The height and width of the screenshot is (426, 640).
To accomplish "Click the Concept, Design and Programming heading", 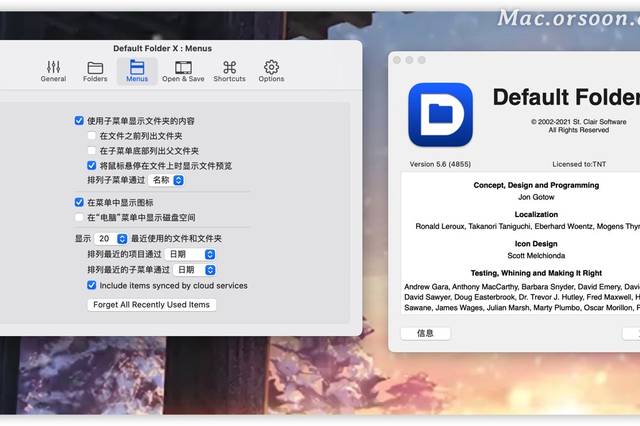I will 536,185.
